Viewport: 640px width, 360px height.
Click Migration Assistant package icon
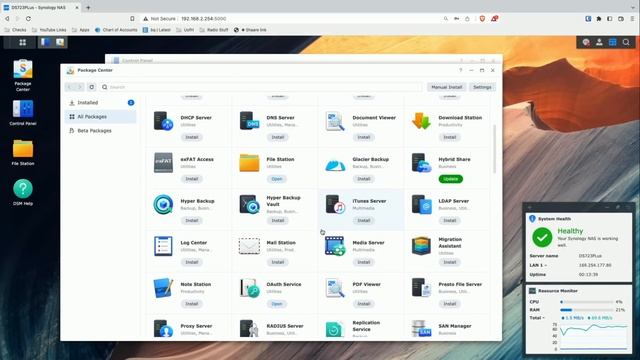point(421,246)
